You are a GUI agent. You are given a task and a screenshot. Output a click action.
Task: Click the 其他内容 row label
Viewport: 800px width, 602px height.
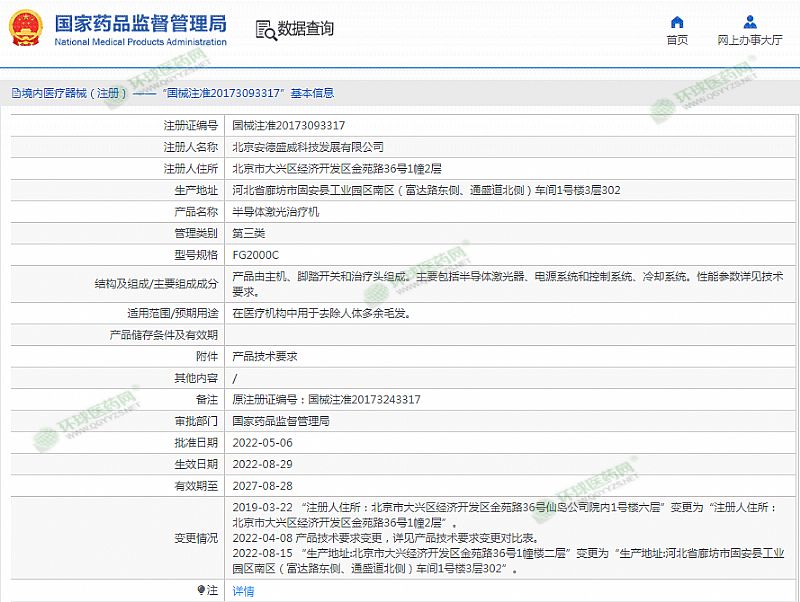pyautogui.click(x=196, y=378)
